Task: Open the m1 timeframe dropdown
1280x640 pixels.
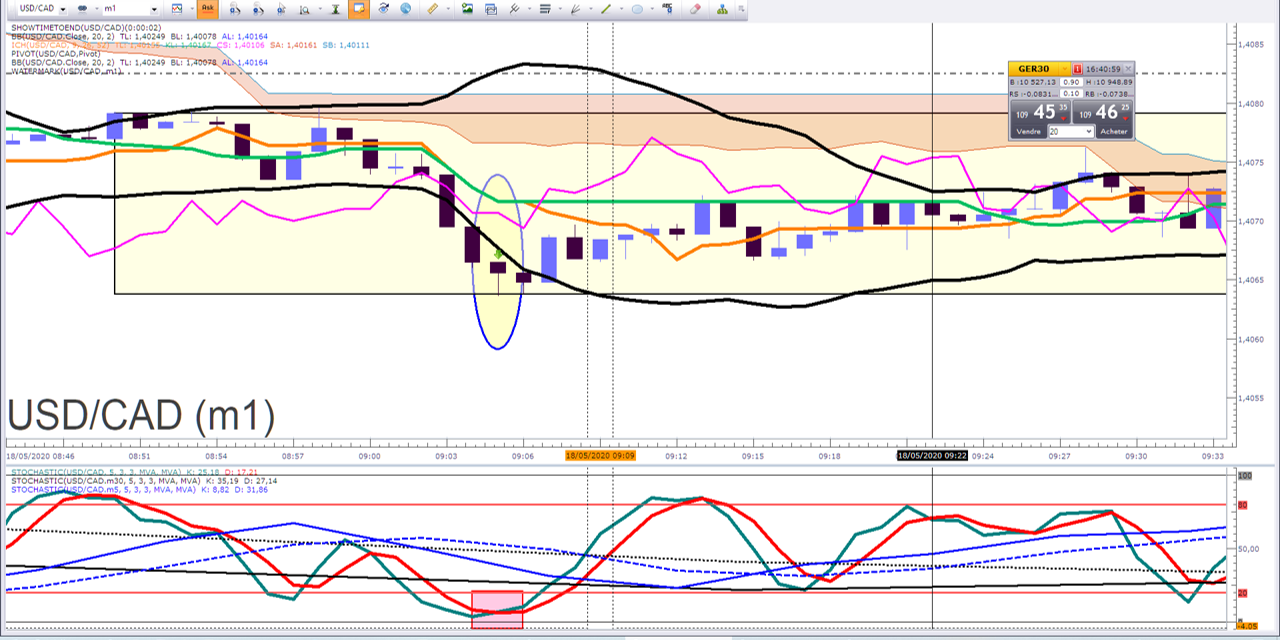Action: 154,9
